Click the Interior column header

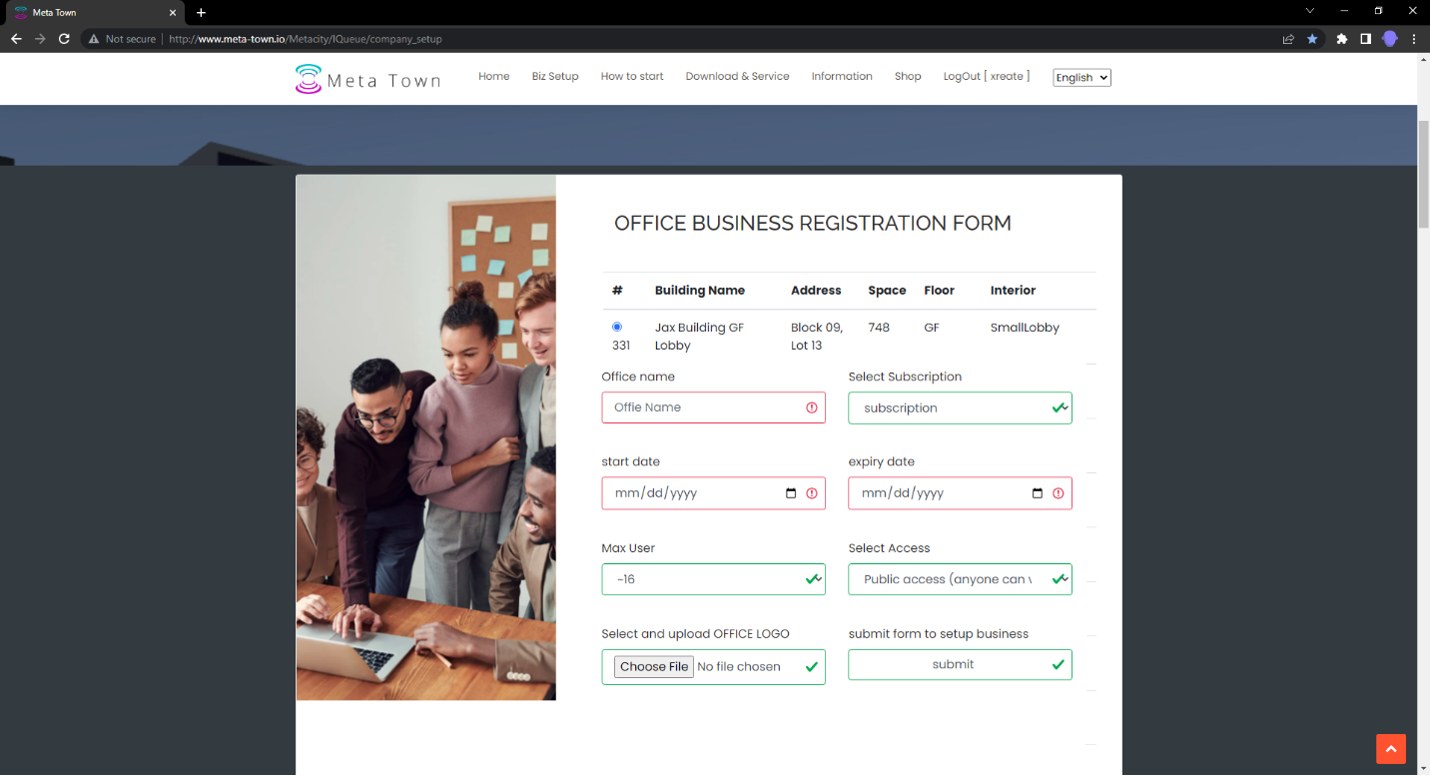[1013, 290]
